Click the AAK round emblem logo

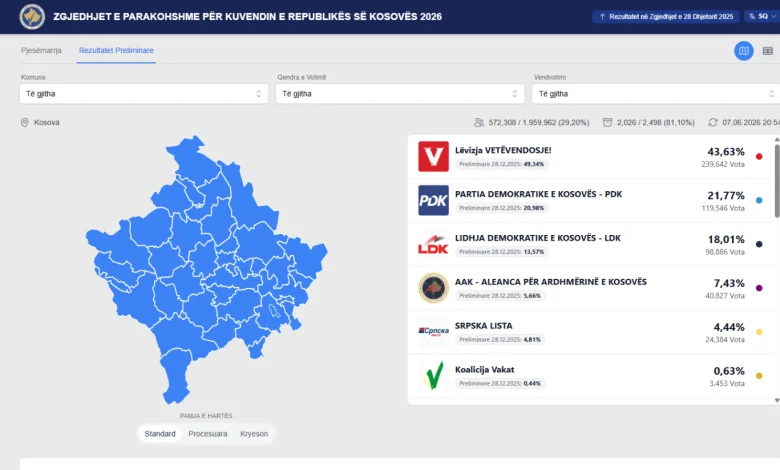433,287
